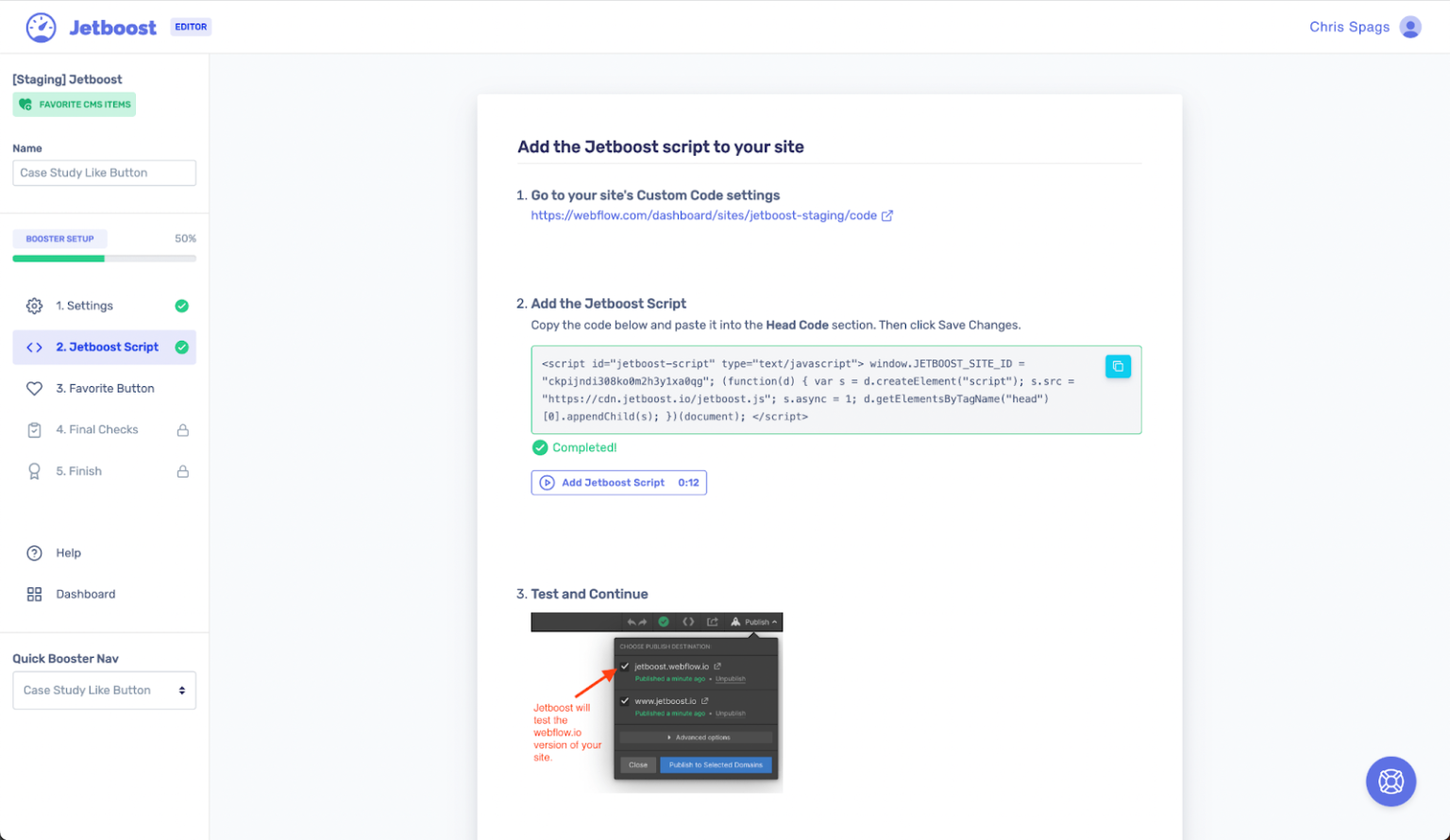
Task: Click the green checkmark on Jetboost Script step
Action: pos(184,346)
